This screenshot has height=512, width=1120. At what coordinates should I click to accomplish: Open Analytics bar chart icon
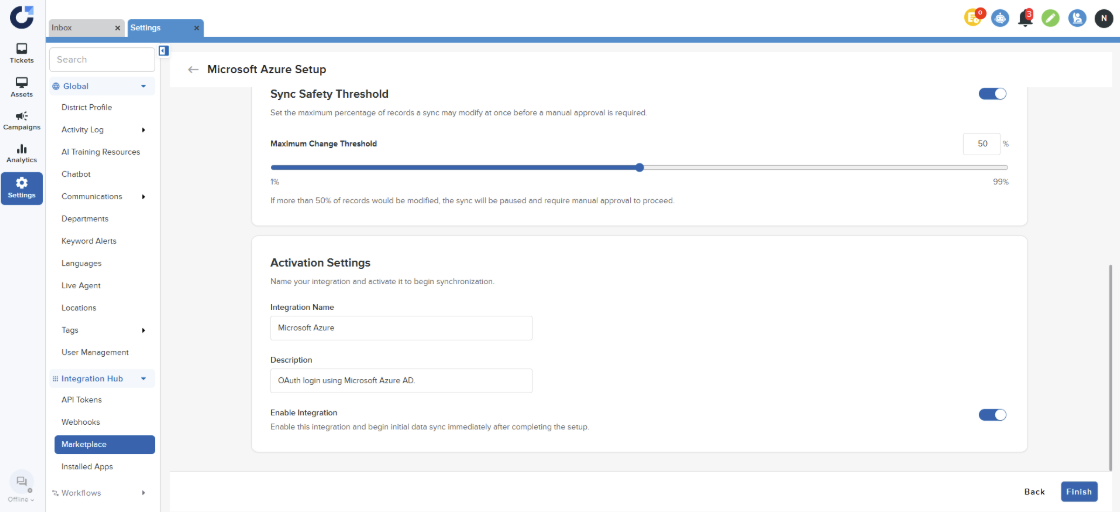(x=21, y=153)
